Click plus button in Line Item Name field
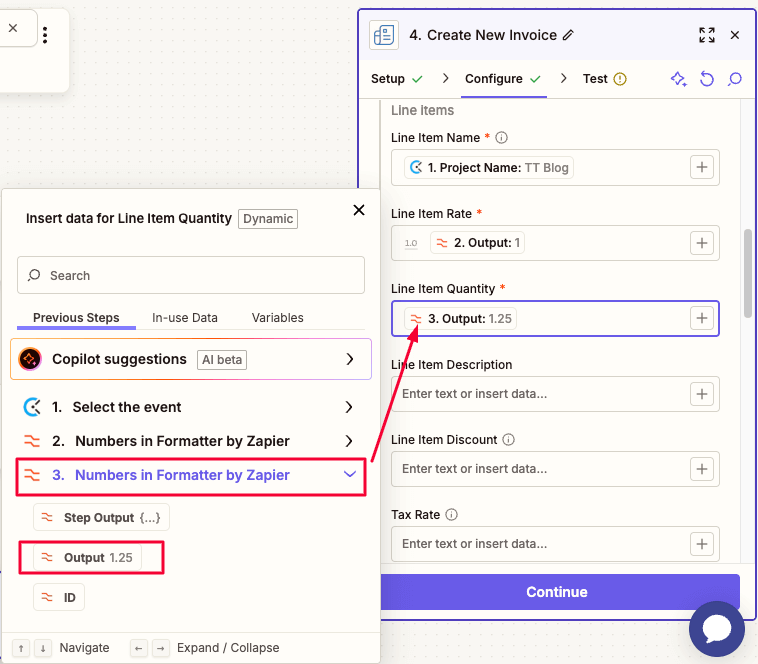The height and width of the screenshot is (664, 758). click(702, 167)
